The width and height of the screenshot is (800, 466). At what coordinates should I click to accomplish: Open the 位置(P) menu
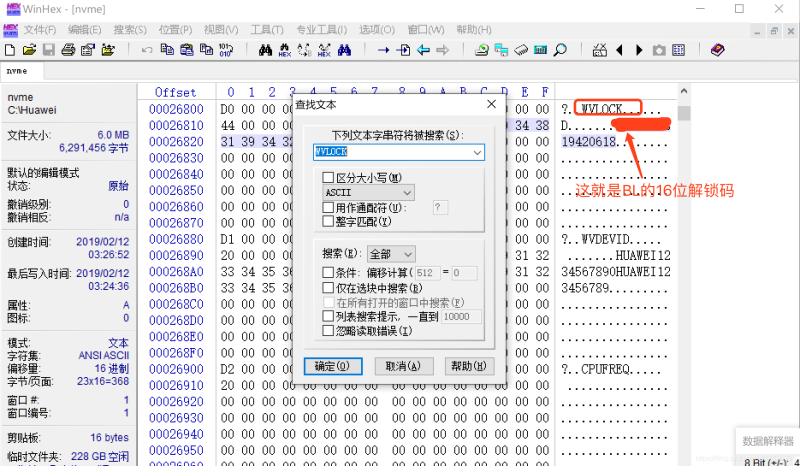[175, 30]
